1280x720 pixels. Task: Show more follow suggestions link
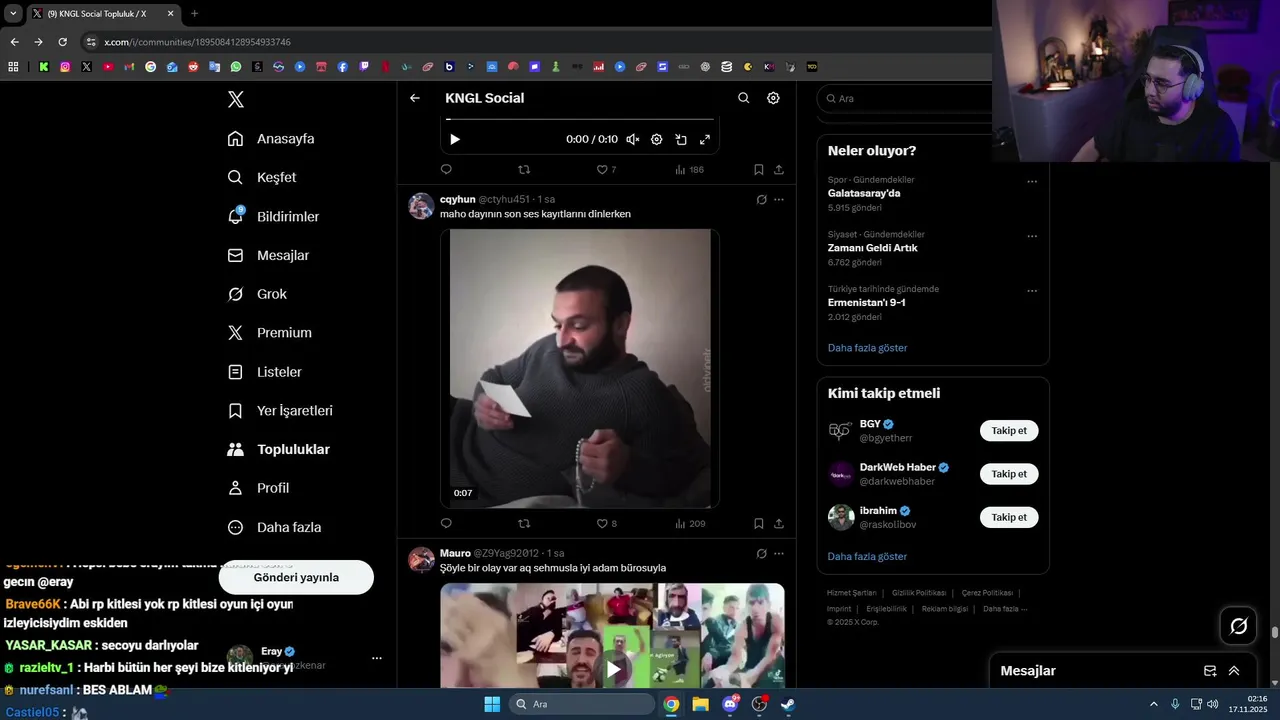click(x=868, y=556)
